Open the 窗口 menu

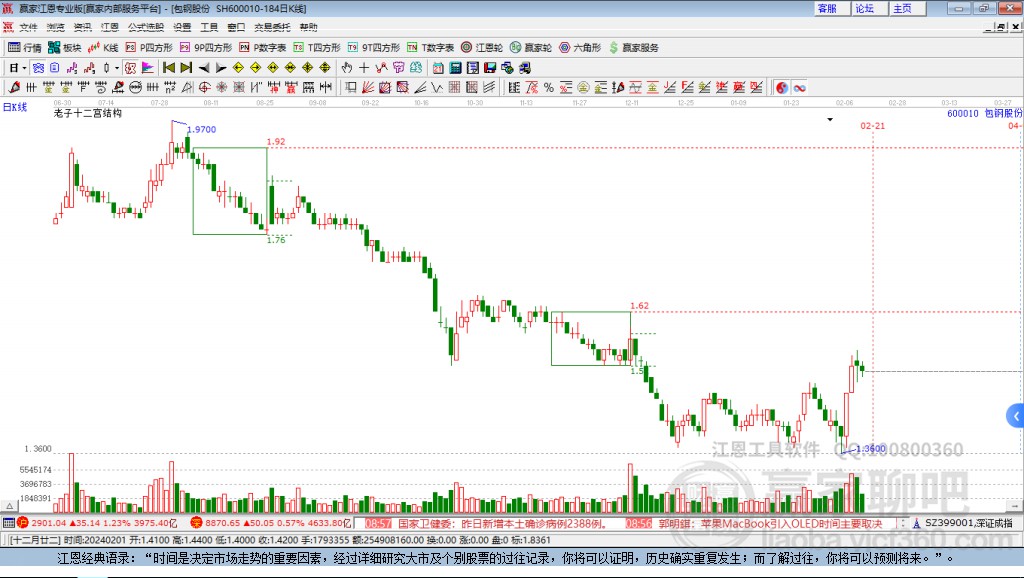(236, 27)
